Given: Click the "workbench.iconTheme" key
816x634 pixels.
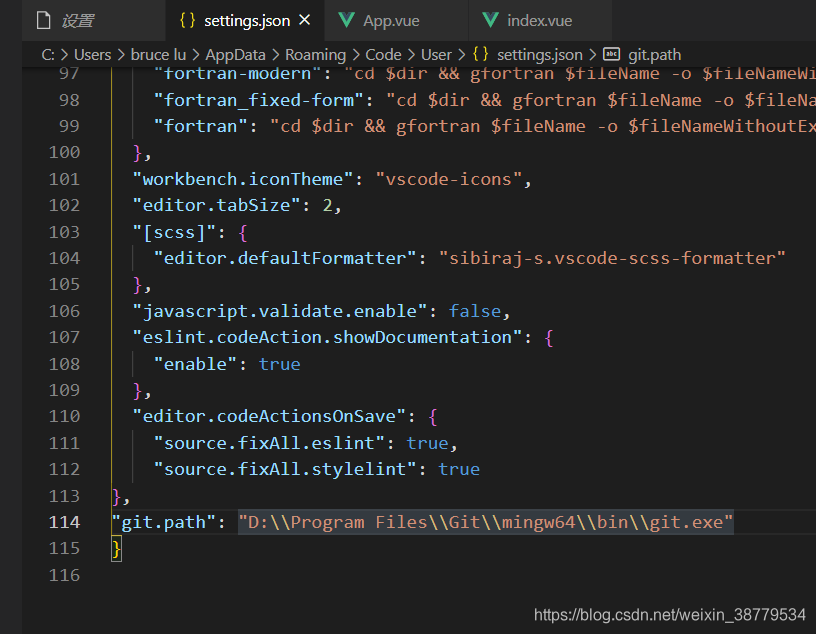Looking at the screenshot, I should coord(243,180).
